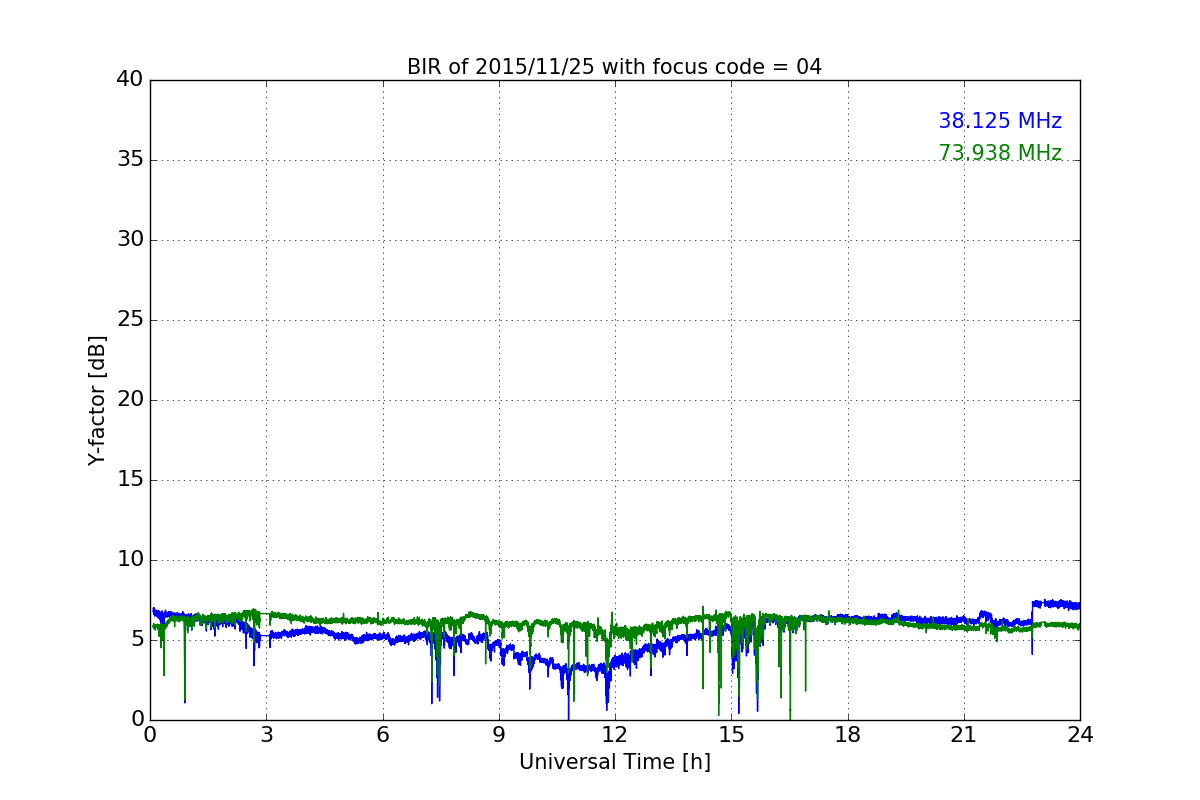1200x800 pixels.
Task: Click the x-axis tick label 24
Action: click(x=1080, y=735)
